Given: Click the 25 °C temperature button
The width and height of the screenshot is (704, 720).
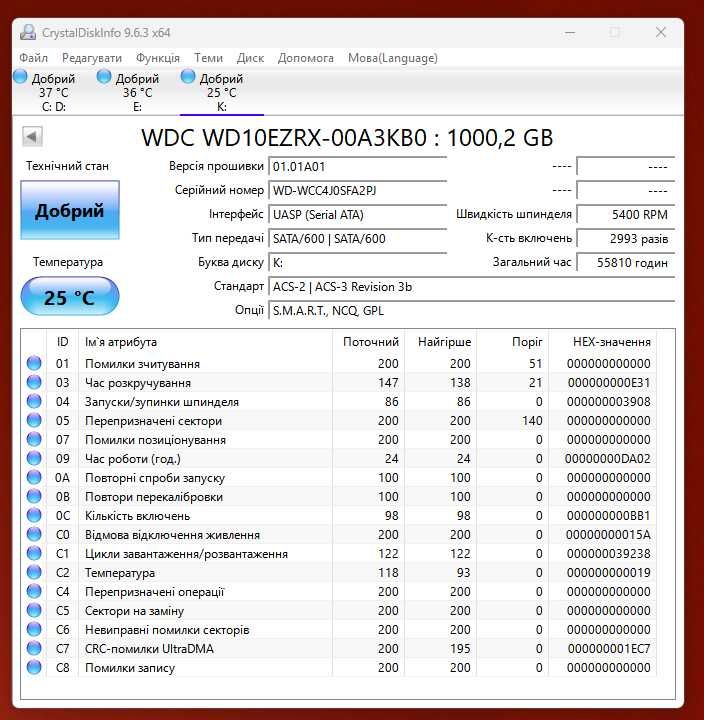Looking at the screenshot, I should [70, 297].
